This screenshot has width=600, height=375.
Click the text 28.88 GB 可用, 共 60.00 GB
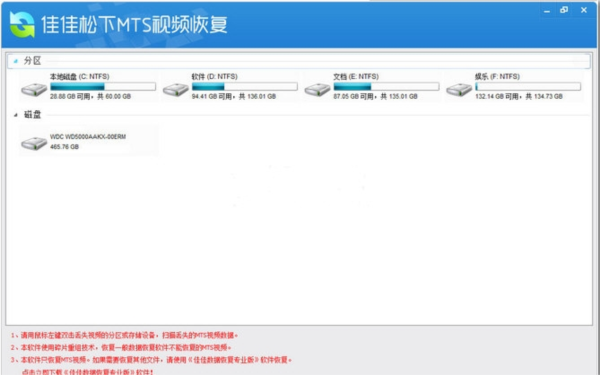coord(90,96)
